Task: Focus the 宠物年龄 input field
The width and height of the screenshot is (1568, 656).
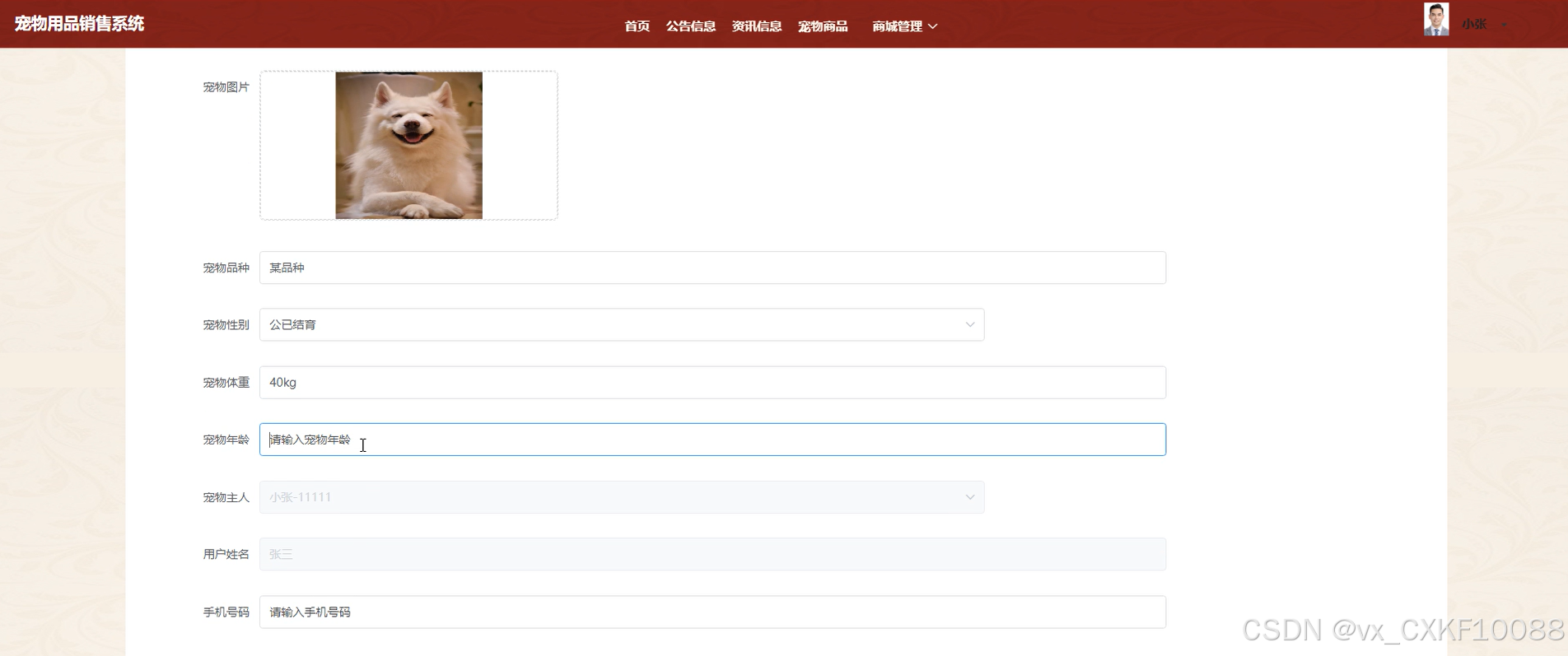Action: point(712,440)
